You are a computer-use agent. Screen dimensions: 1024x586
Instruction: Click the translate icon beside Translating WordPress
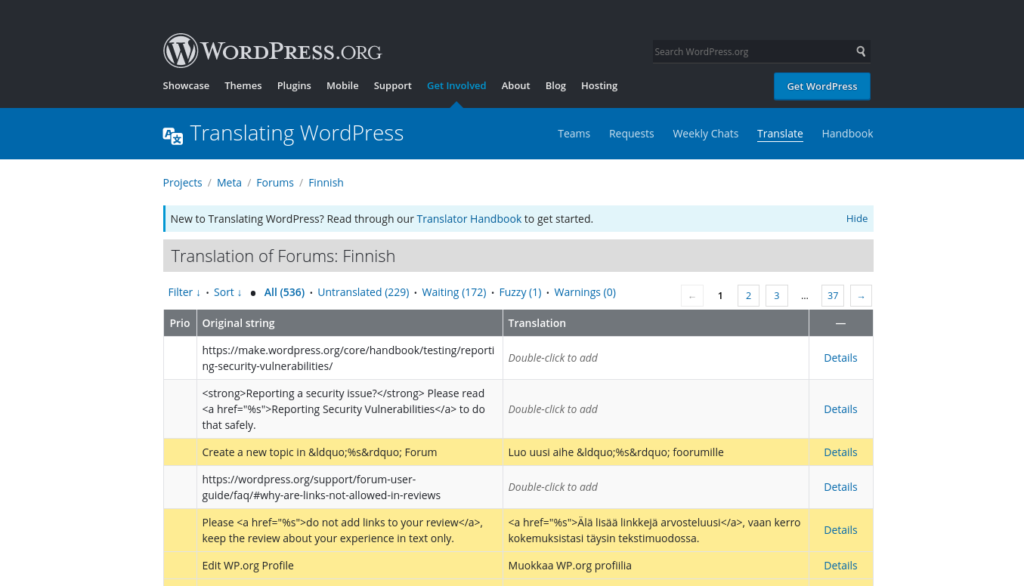pyautogui.click(x=172, y=135)
